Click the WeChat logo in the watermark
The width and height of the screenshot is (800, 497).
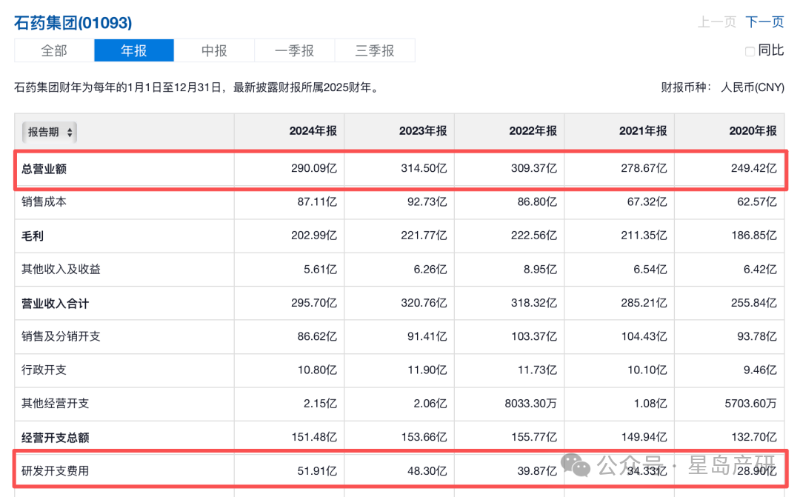(x=576, y=465)
